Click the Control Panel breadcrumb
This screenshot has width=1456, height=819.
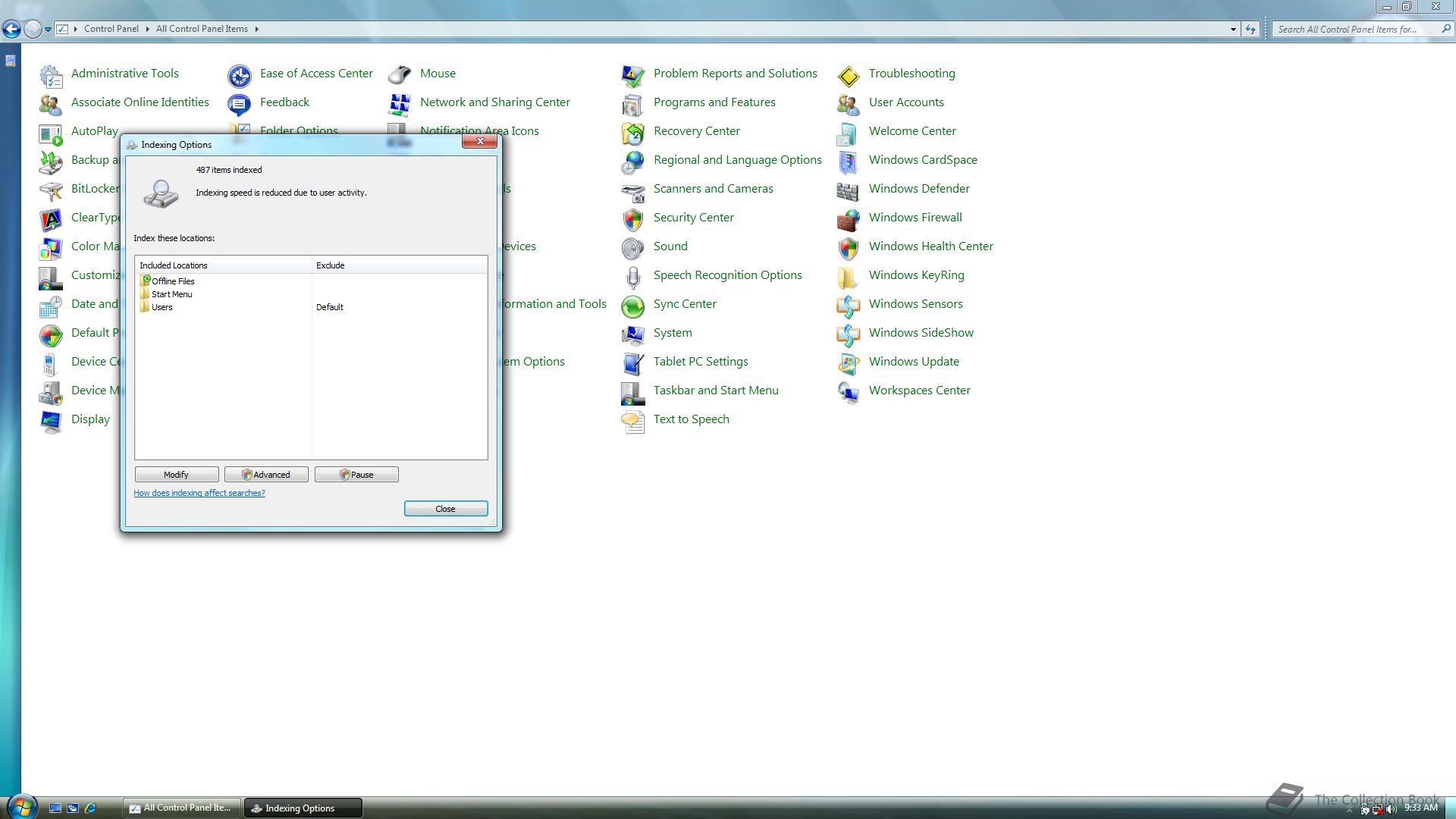click(111, 29)
